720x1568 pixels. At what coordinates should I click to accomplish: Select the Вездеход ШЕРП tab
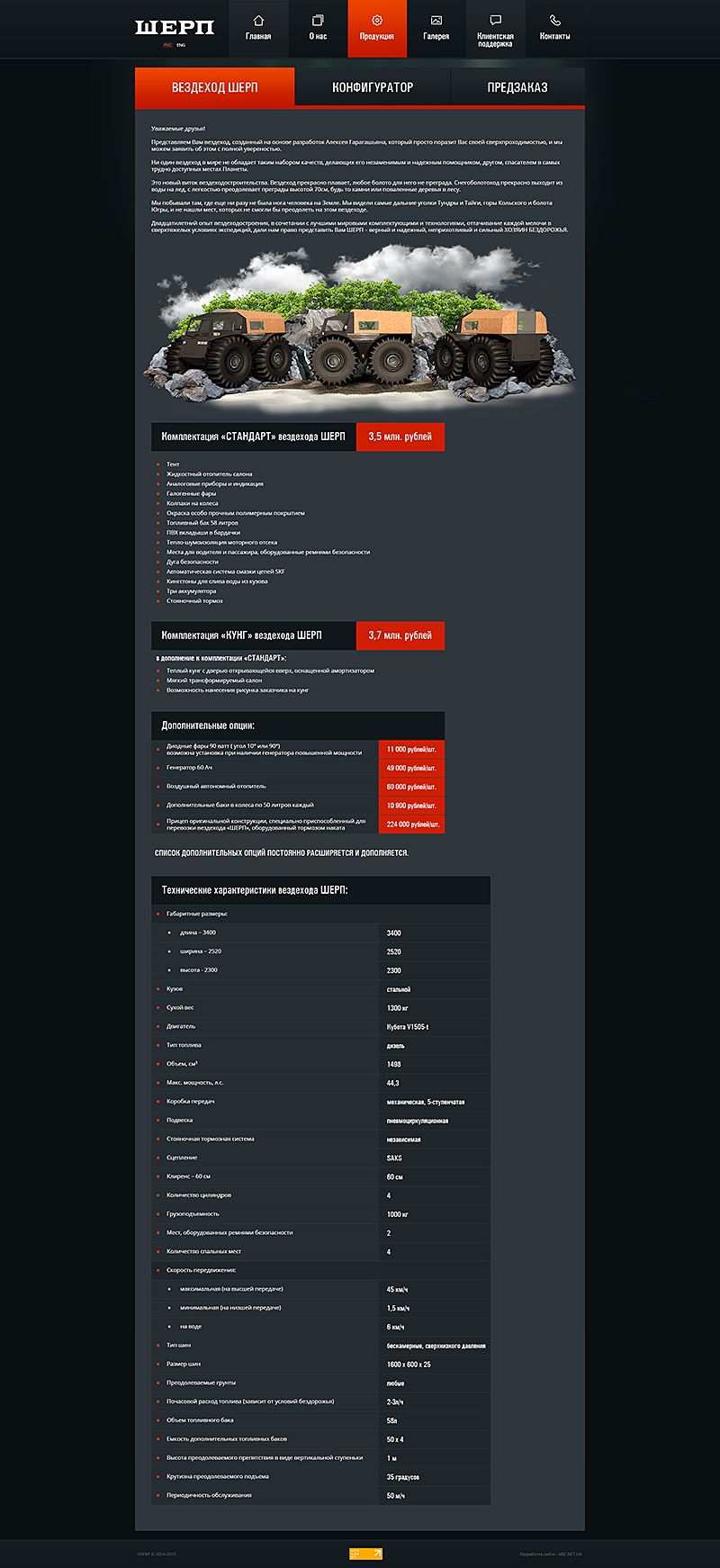click(x=215, y=87)
